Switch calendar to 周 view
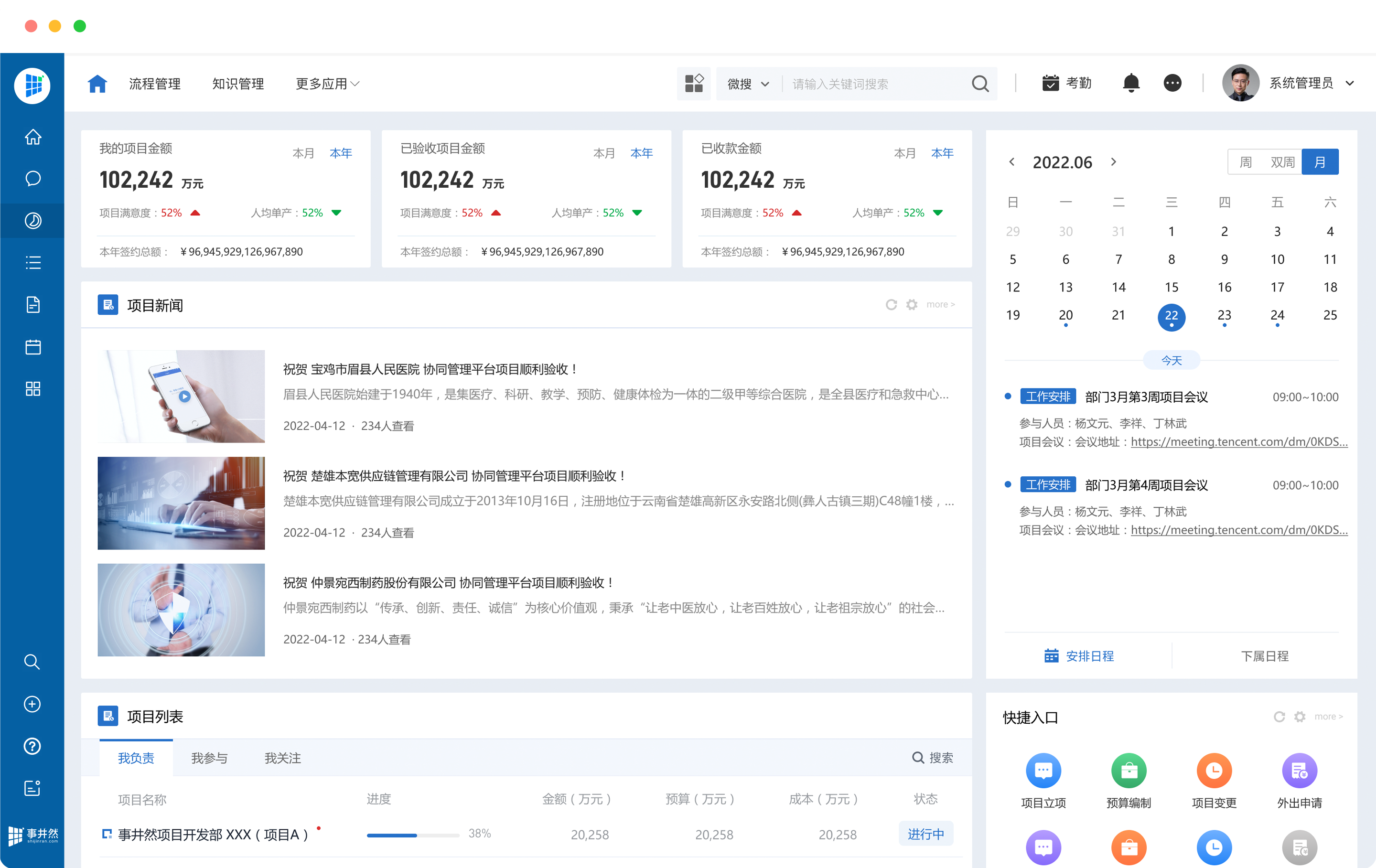 (1245, 162)
